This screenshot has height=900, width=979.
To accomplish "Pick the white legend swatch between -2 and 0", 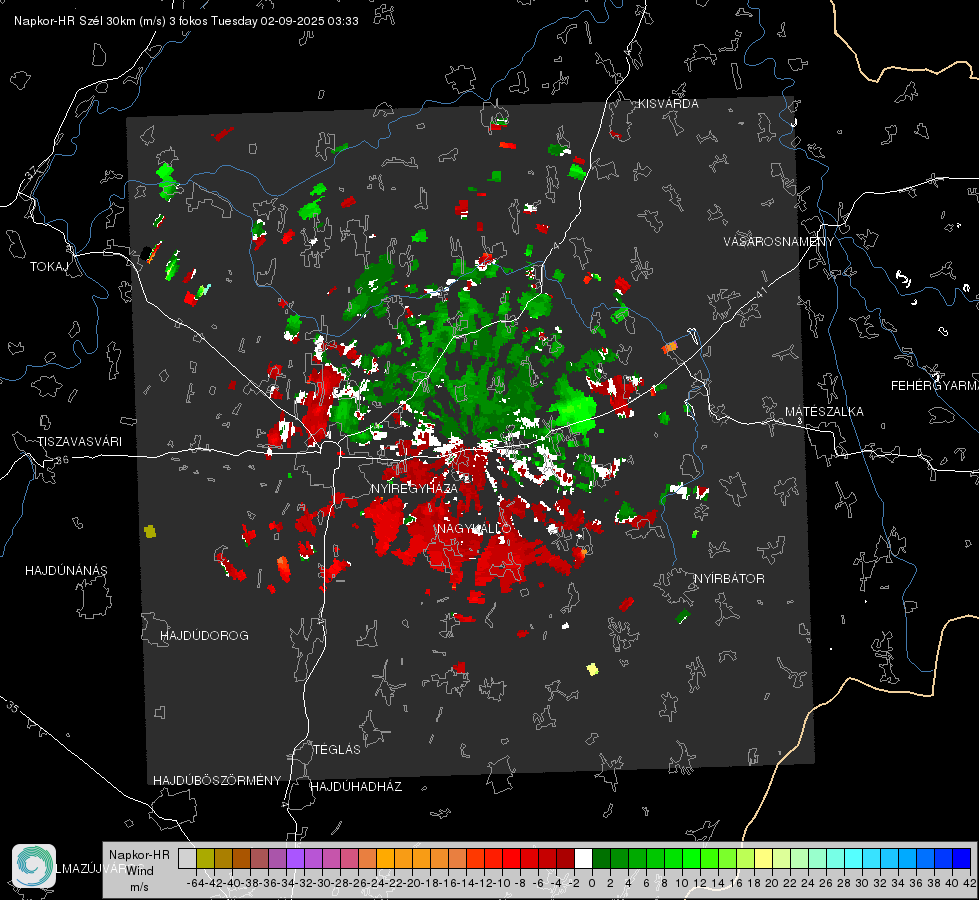I will coord(583,858).
